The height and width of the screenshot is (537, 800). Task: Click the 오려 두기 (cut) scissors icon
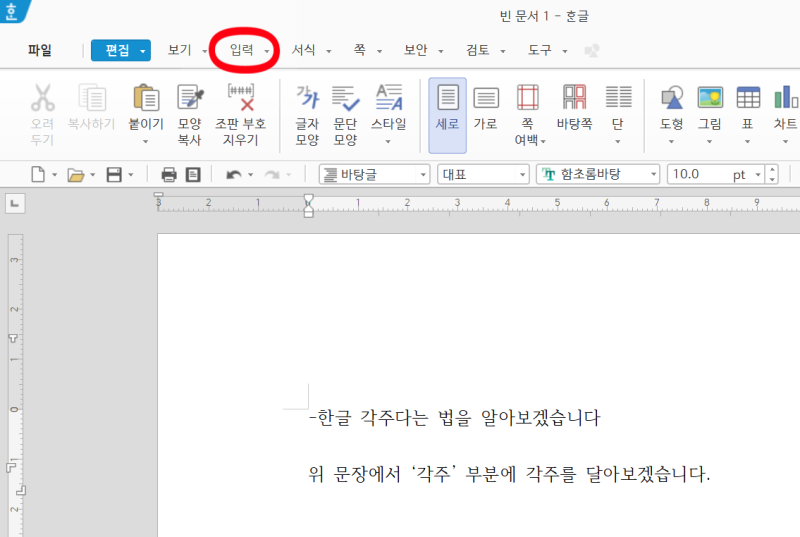(x=42, y=97)
